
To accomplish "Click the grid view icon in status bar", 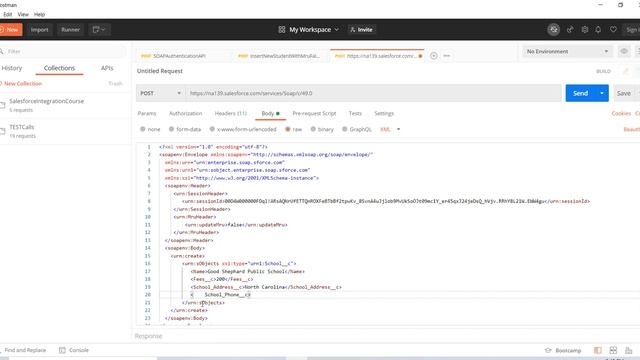I will coord(613,350).
